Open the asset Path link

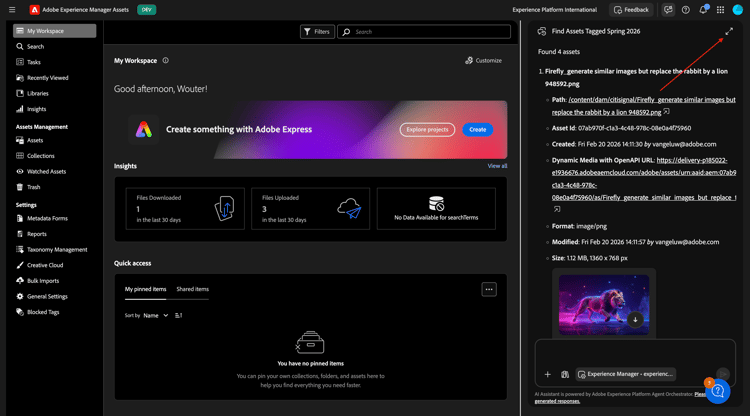point(643,106)
